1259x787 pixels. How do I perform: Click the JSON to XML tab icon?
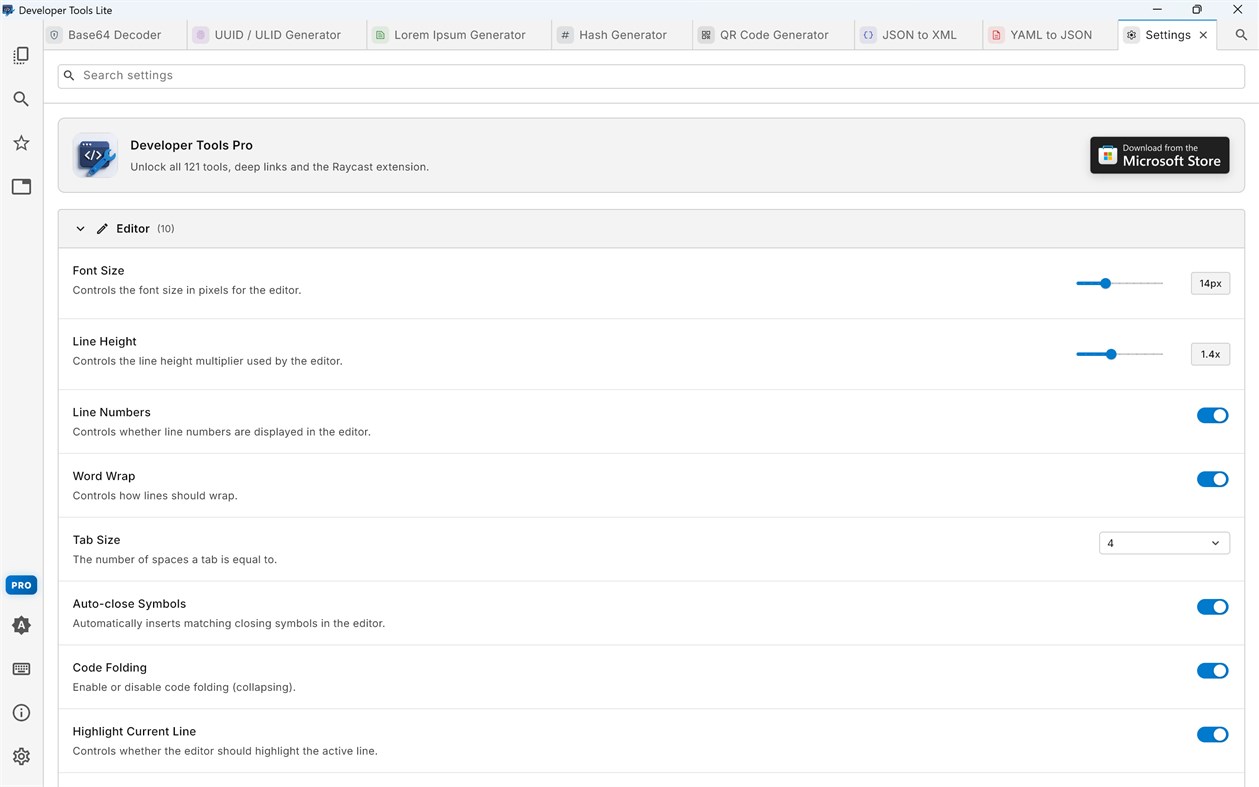click(868, 35)
